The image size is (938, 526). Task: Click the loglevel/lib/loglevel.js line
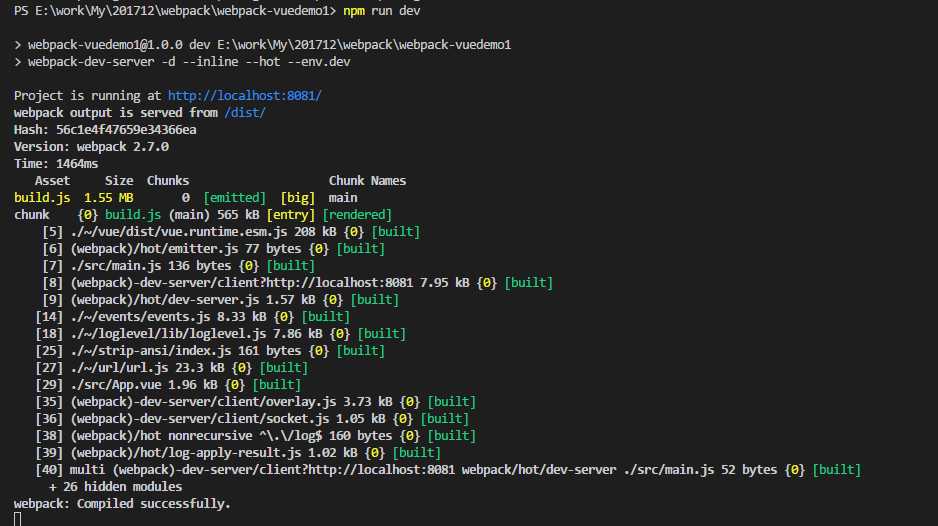(x=220, y=333)
